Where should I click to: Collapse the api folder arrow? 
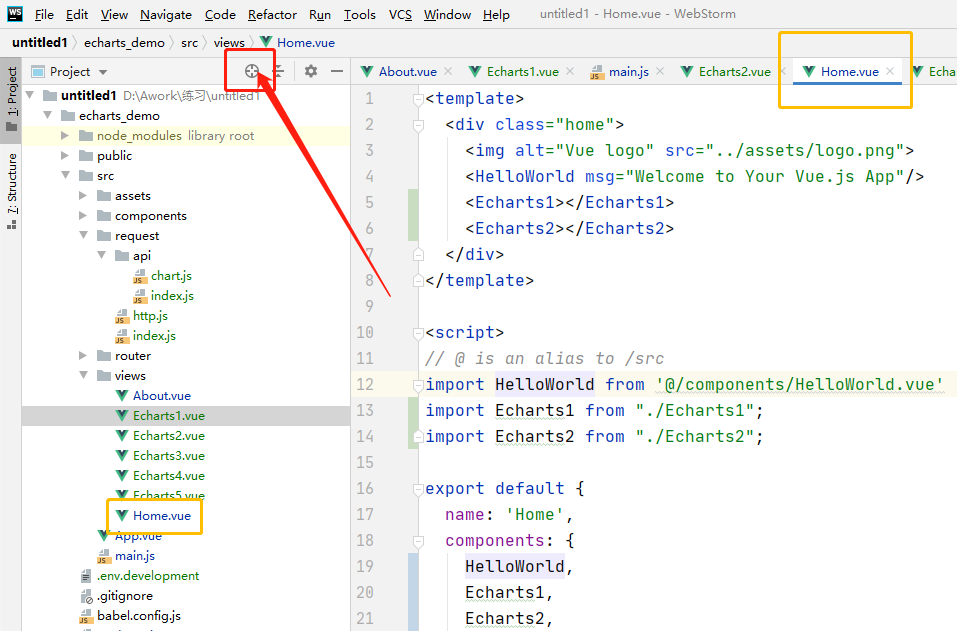pyautogui.click(x=101, y=256)
